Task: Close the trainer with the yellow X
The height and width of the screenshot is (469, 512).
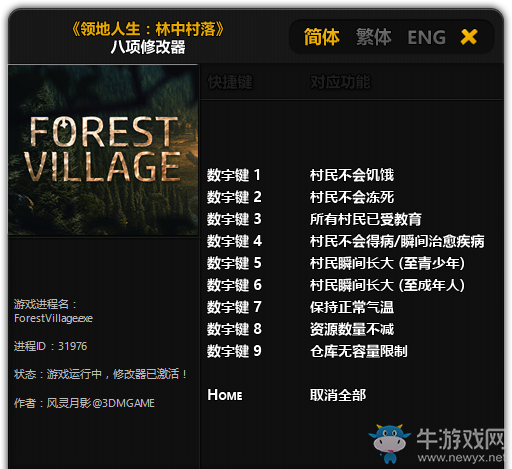Action: click(x=469, y=37)
